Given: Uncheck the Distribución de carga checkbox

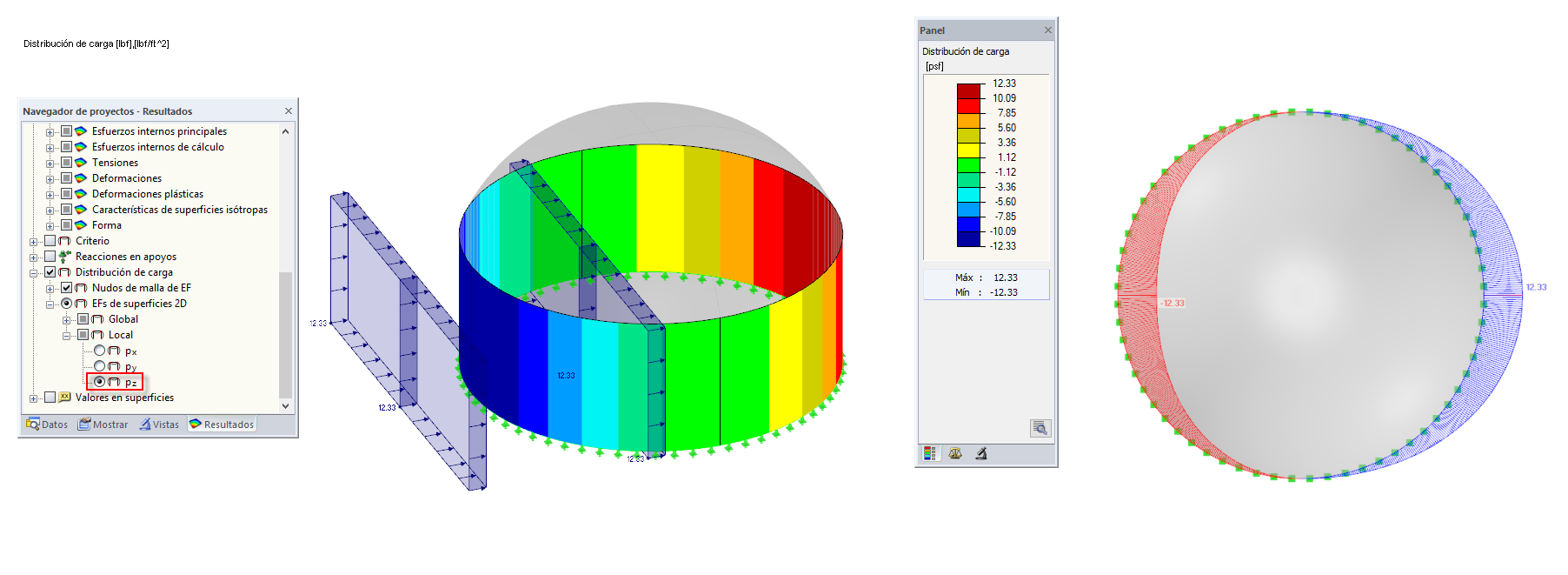Looking at the screenshot, I should point(50,272).
